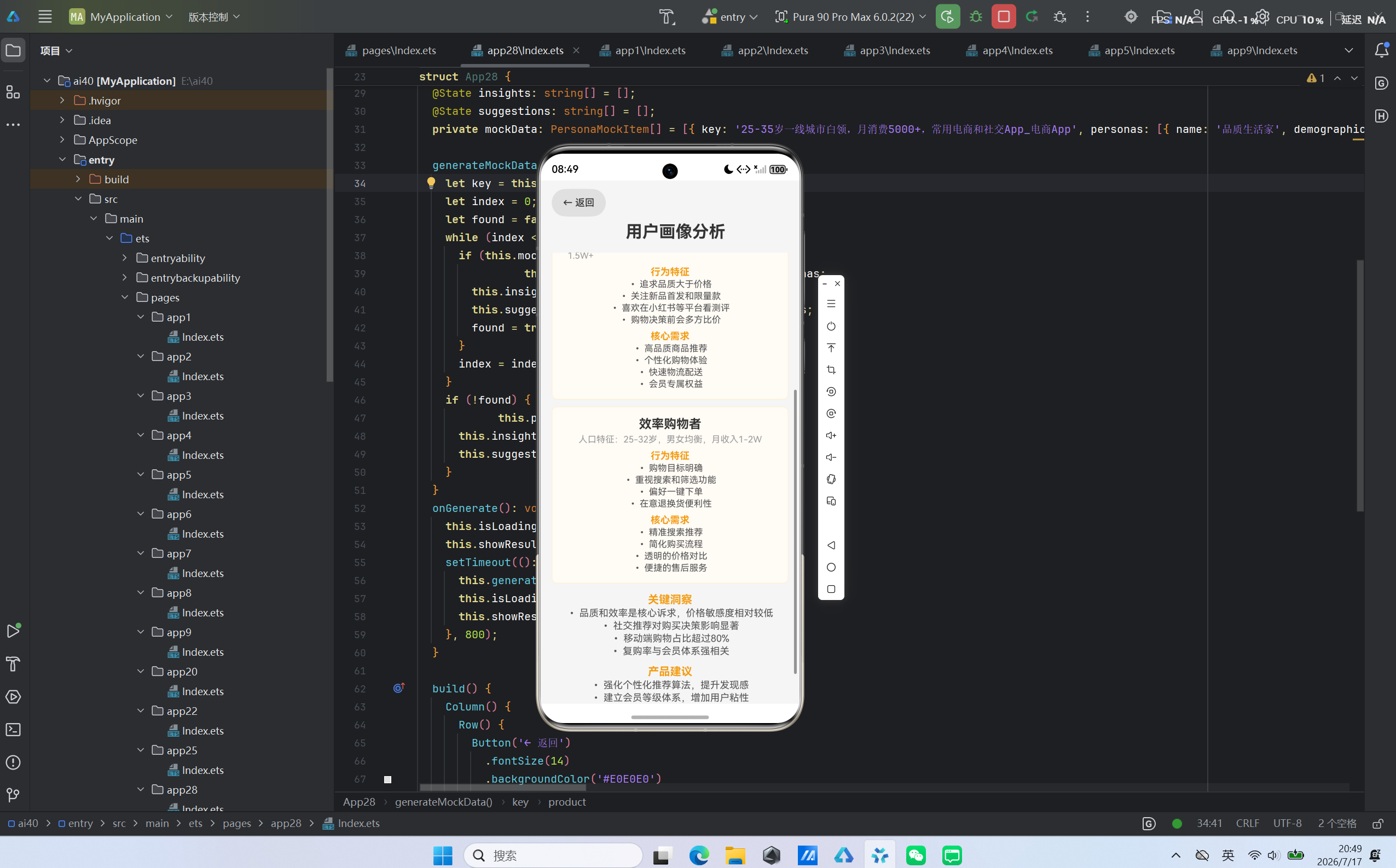
Task: Click the 34:41 cursor position indicator
Action: tap(1209, 824)
